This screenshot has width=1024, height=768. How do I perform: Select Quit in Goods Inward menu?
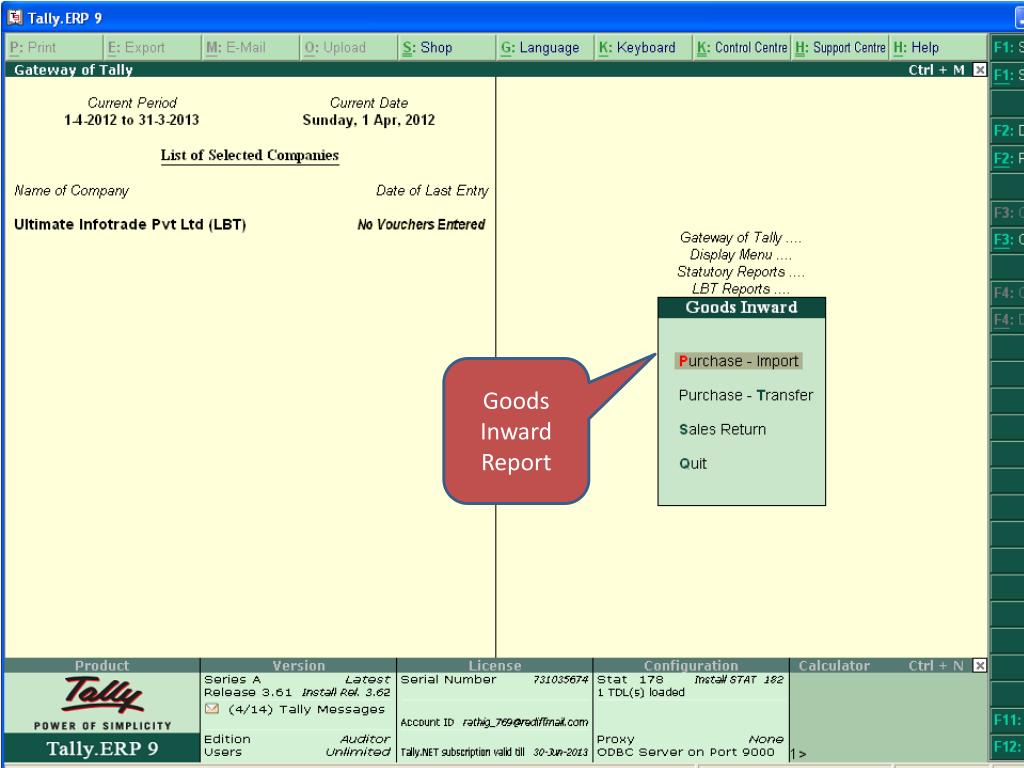click(693, 463)
